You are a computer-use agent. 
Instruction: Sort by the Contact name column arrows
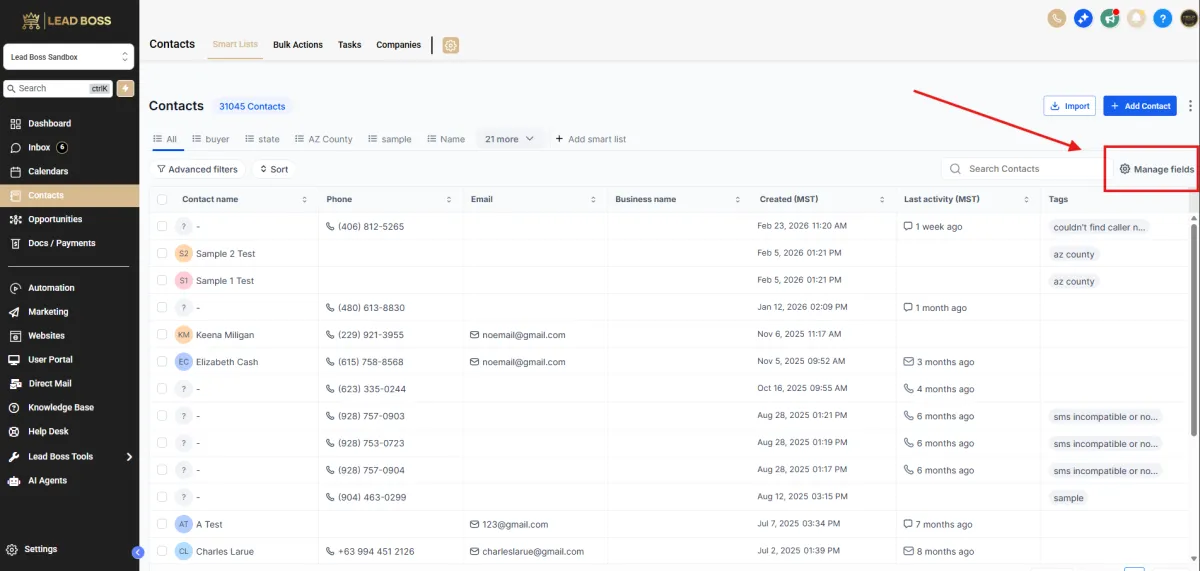[304, 200]
